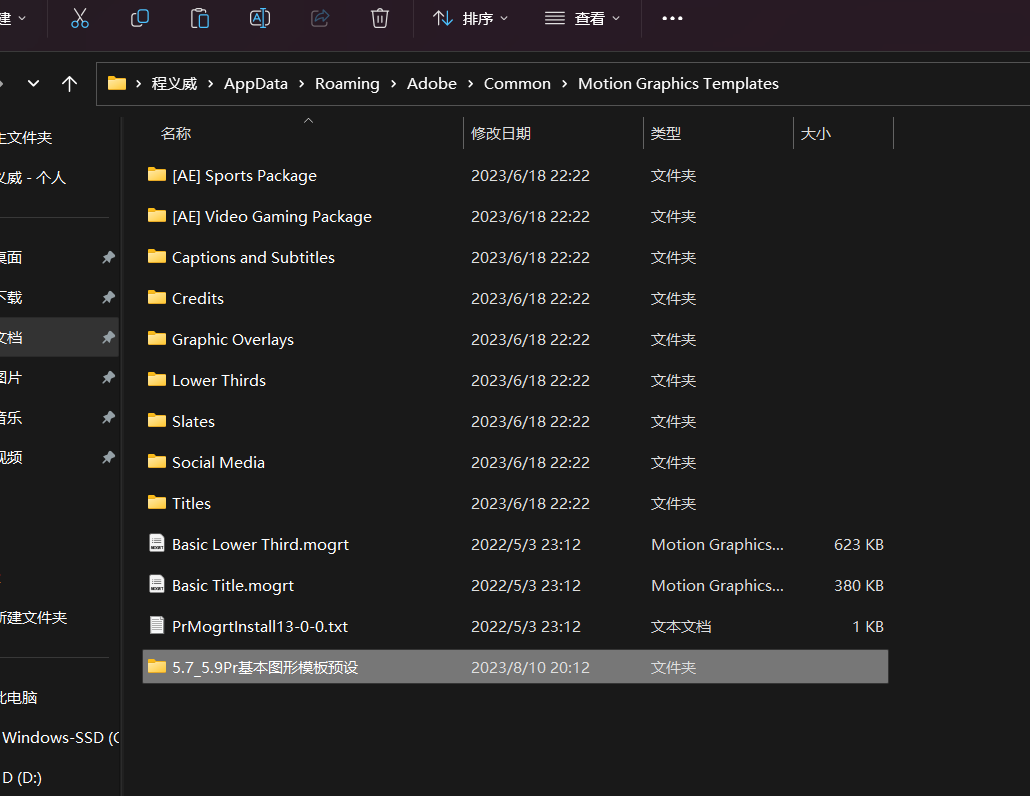Click the Share icon in toolbar
The width and height of the screenshot is (1030, 796).
(x=320, y=18)
